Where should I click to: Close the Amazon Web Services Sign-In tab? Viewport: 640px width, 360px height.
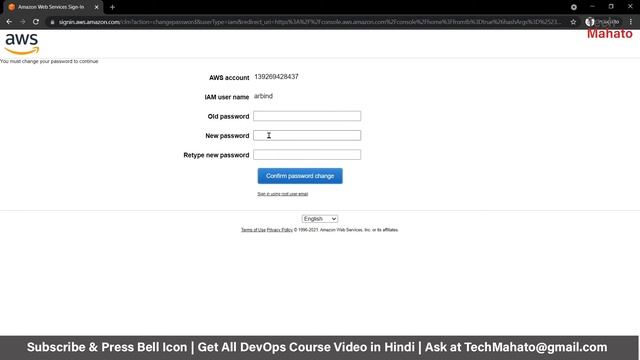96,7
